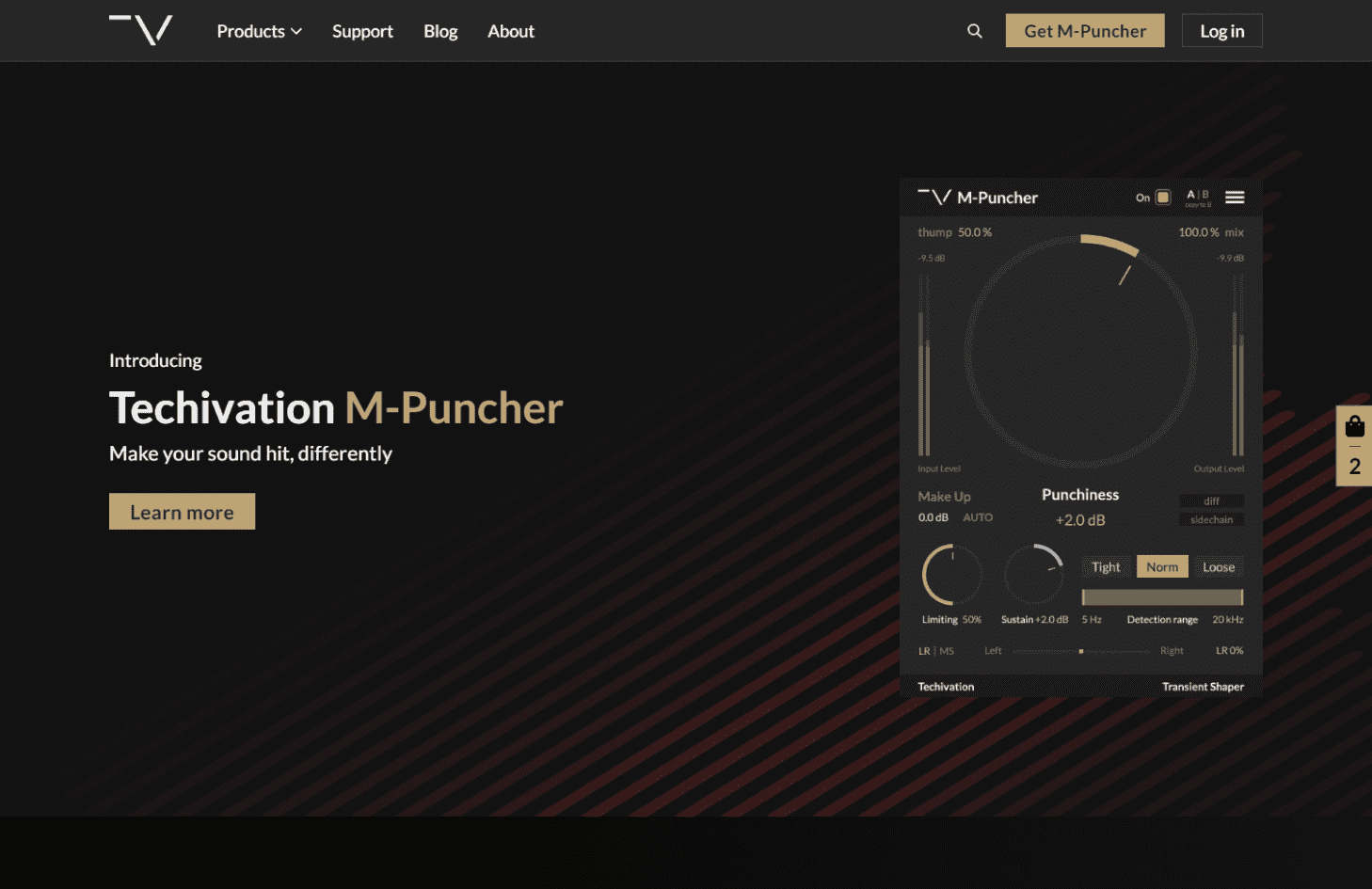
Task: Enable the diff toggle
Action: tap(1211, 501)
